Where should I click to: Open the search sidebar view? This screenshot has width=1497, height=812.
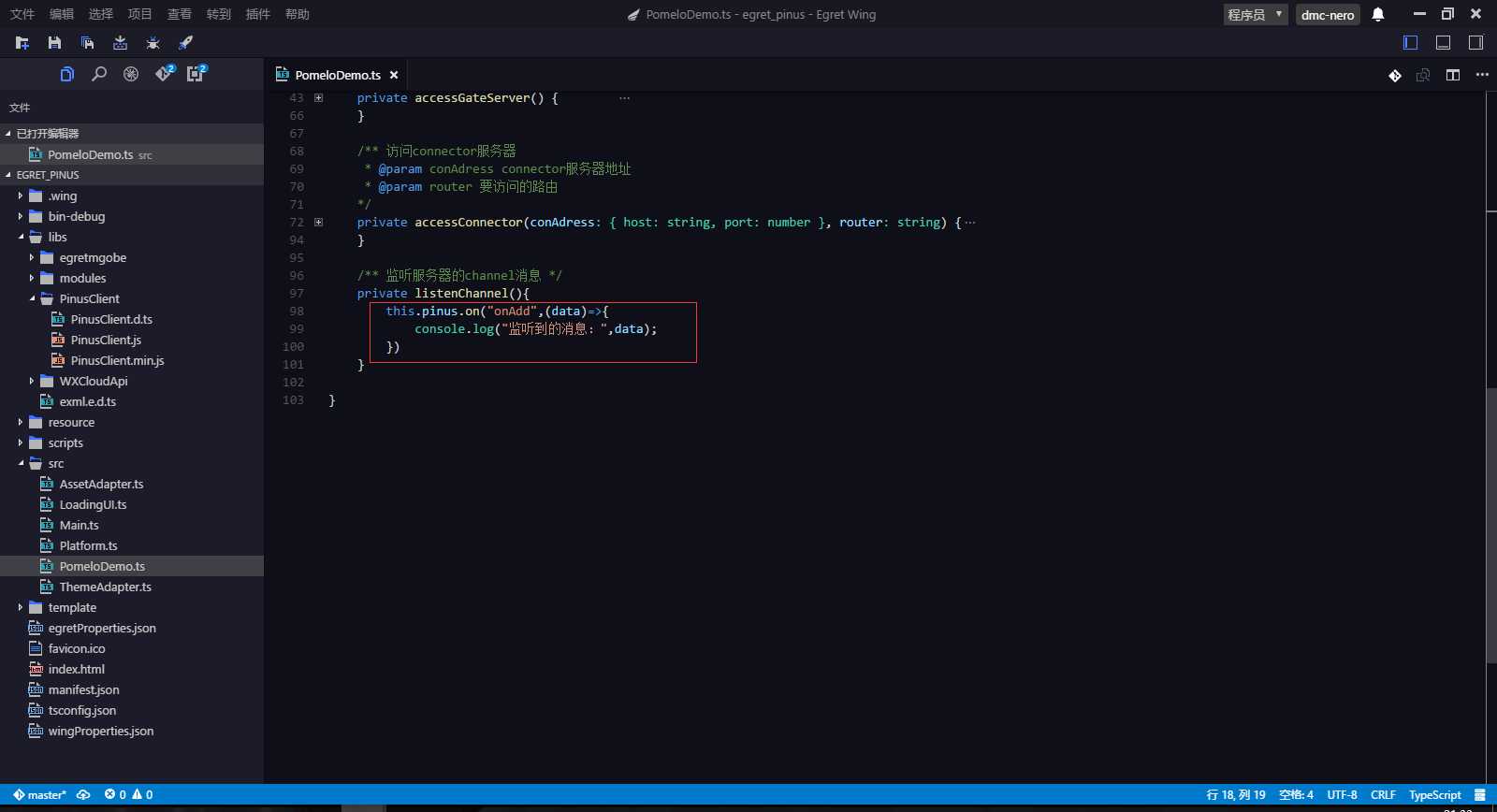(98, 74)
